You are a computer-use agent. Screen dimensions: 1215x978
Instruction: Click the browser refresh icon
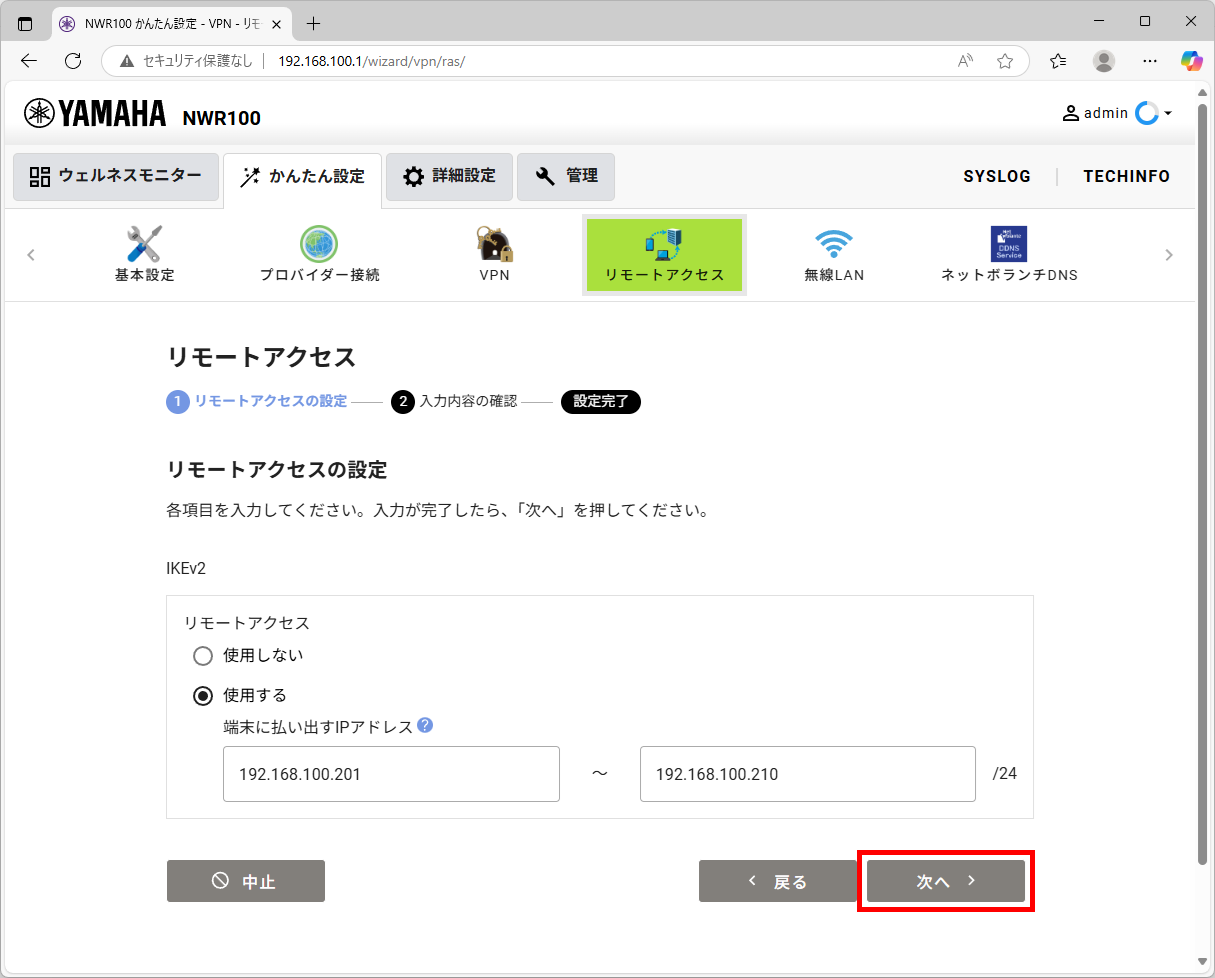coord(72,61)
